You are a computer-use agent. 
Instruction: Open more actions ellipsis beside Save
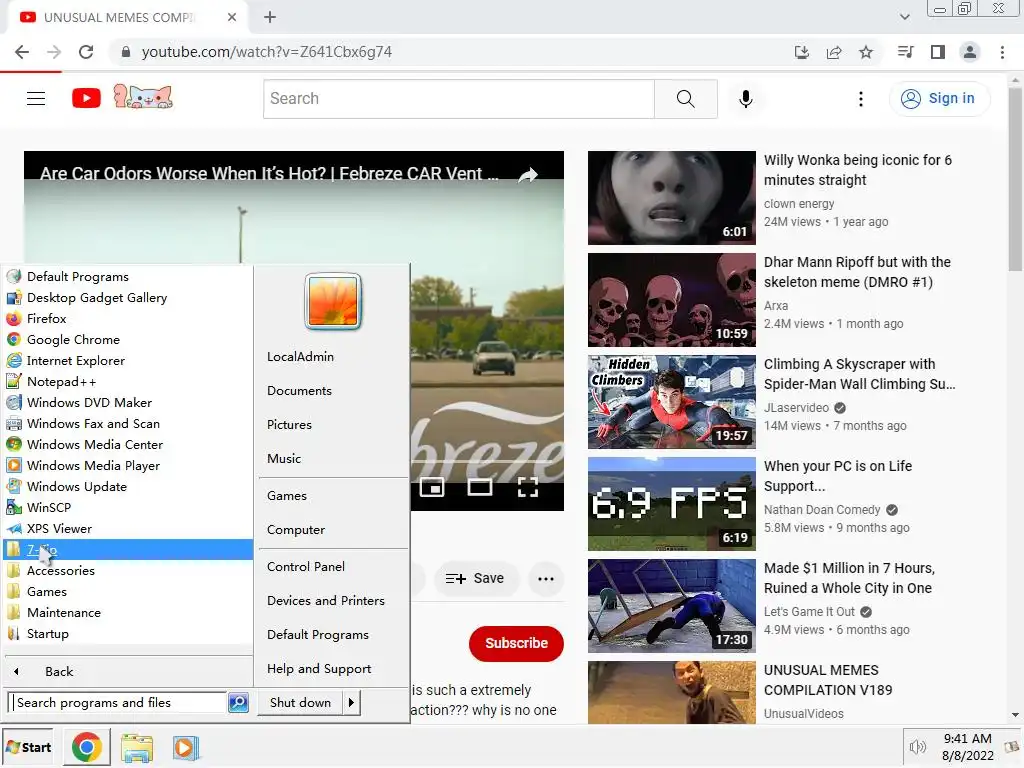click(x=546, y=579)
